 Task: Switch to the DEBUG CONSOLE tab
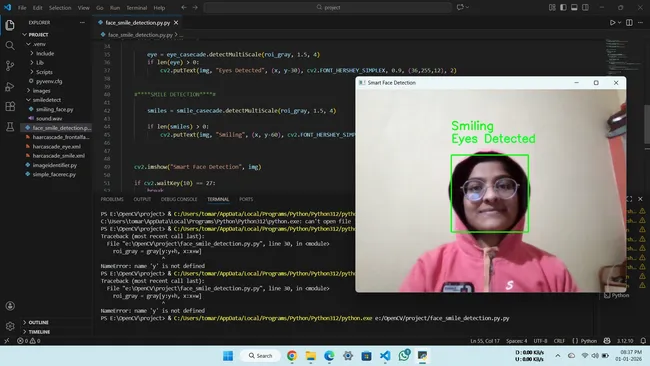coord(179,199)
